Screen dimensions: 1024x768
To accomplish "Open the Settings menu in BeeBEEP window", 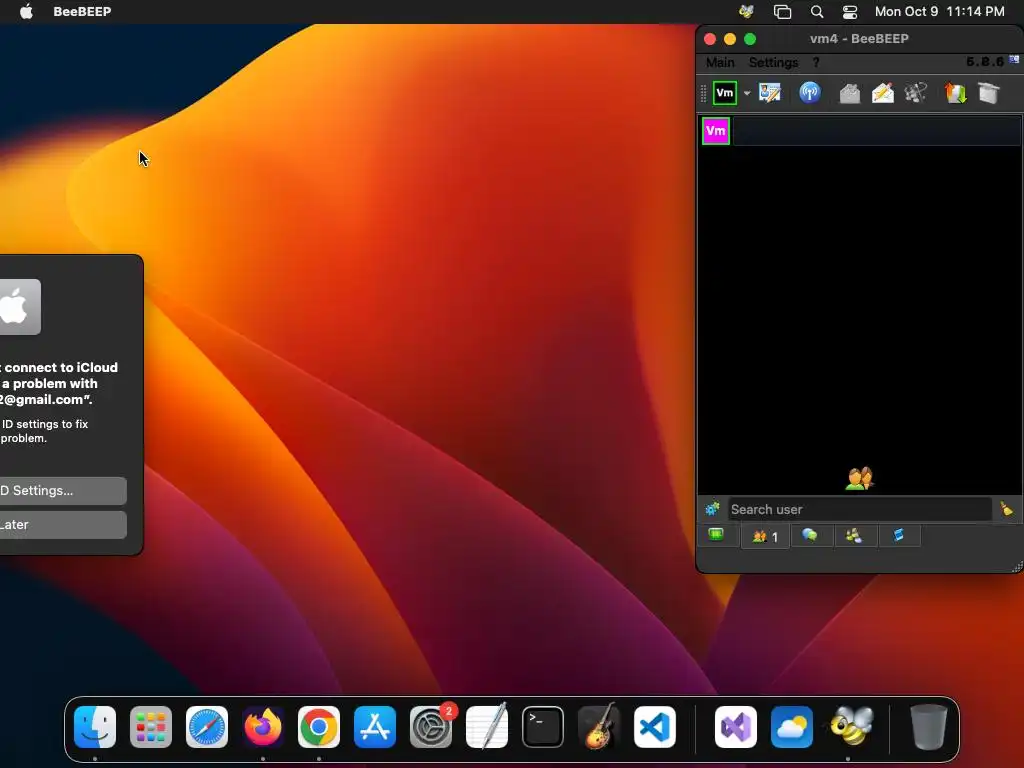I will [x=773, y=63].
